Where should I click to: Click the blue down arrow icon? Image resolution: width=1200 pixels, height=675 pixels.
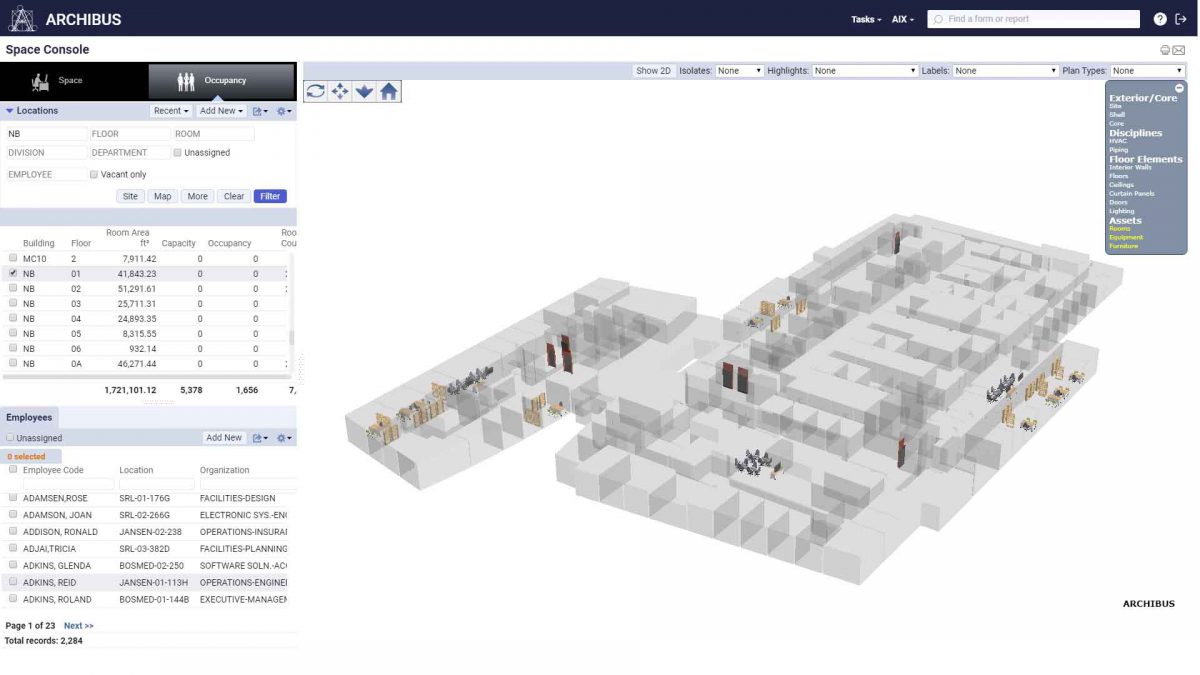click(x=364, y=91)
